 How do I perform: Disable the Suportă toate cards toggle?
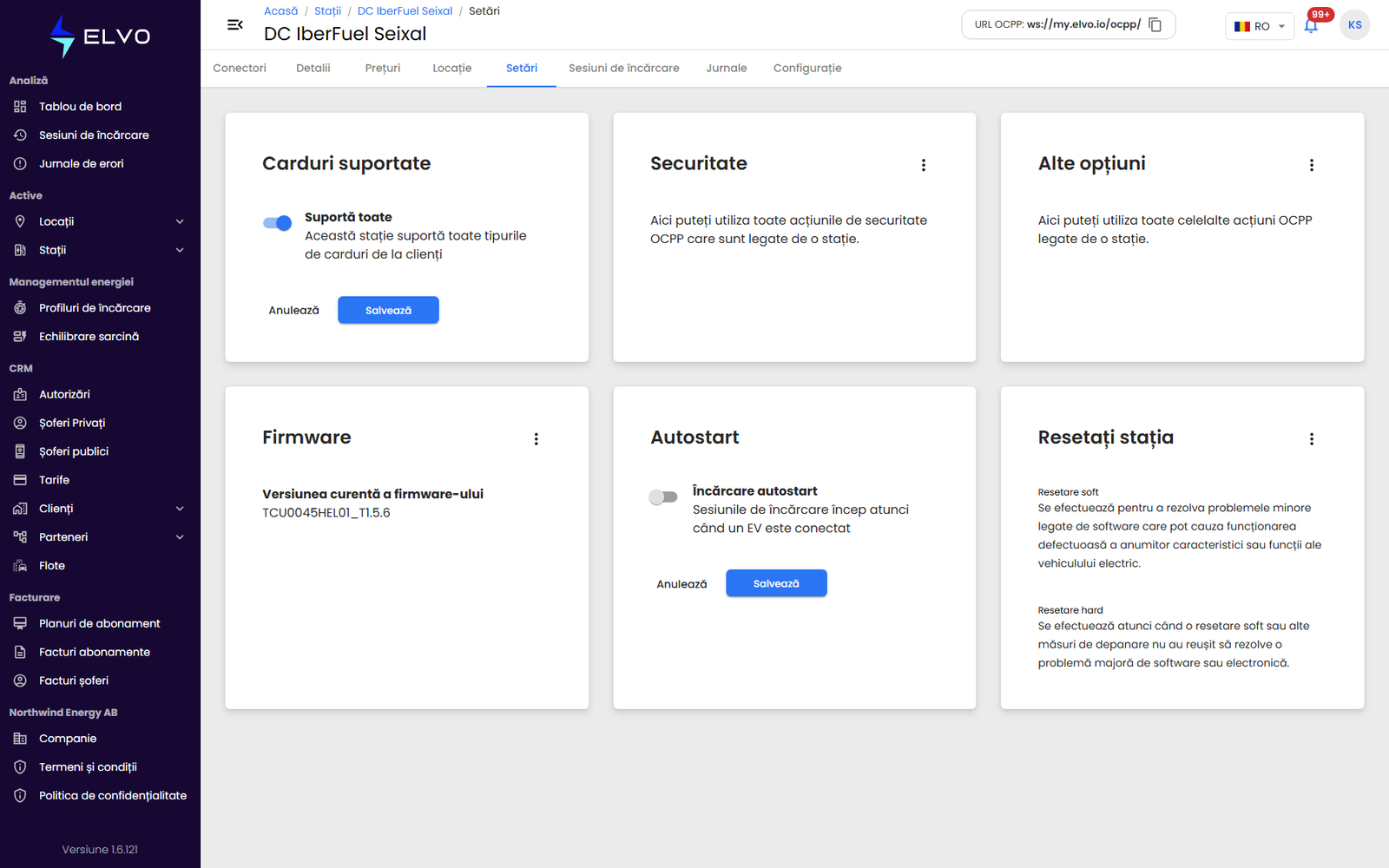click(278, 223)
